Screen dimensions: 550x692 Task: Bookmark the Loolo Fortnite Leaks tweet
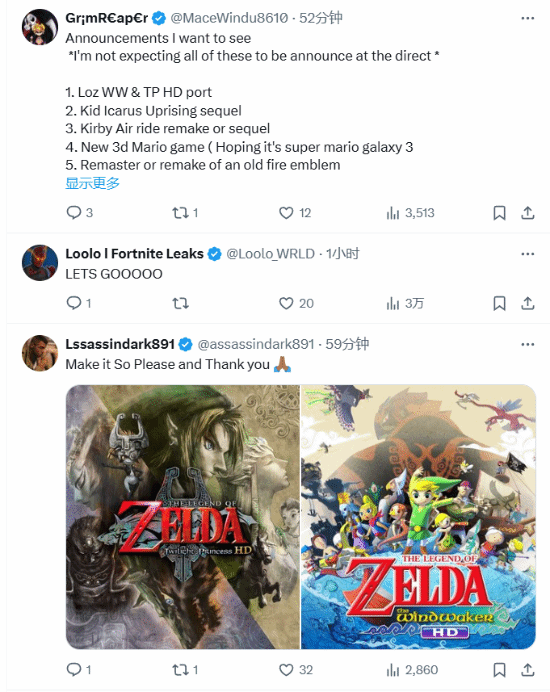499,304
